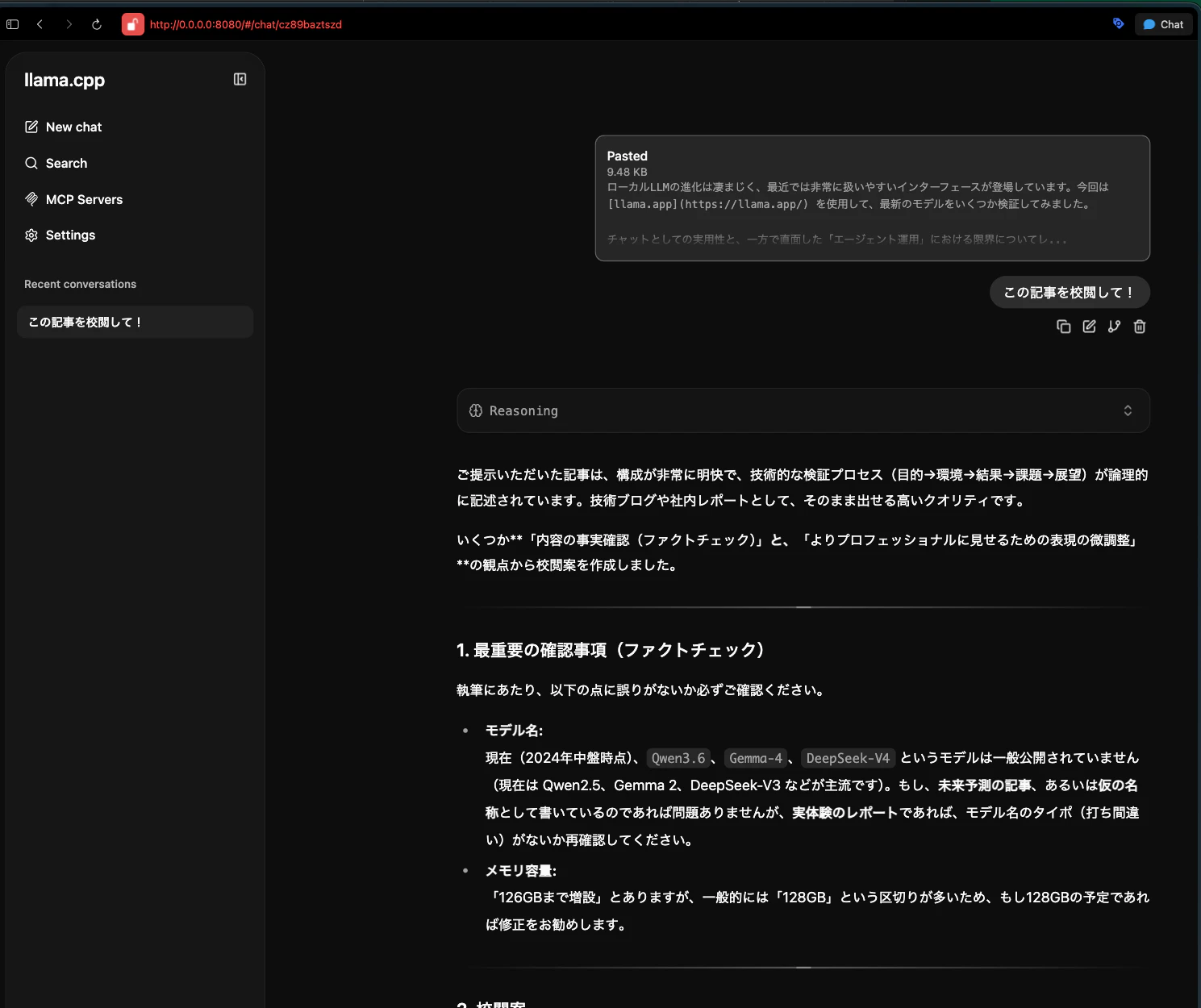Click the New chat pencil icon
Image resolution: width=1201 pixels, height=1008 pixels.
(31, 127)
